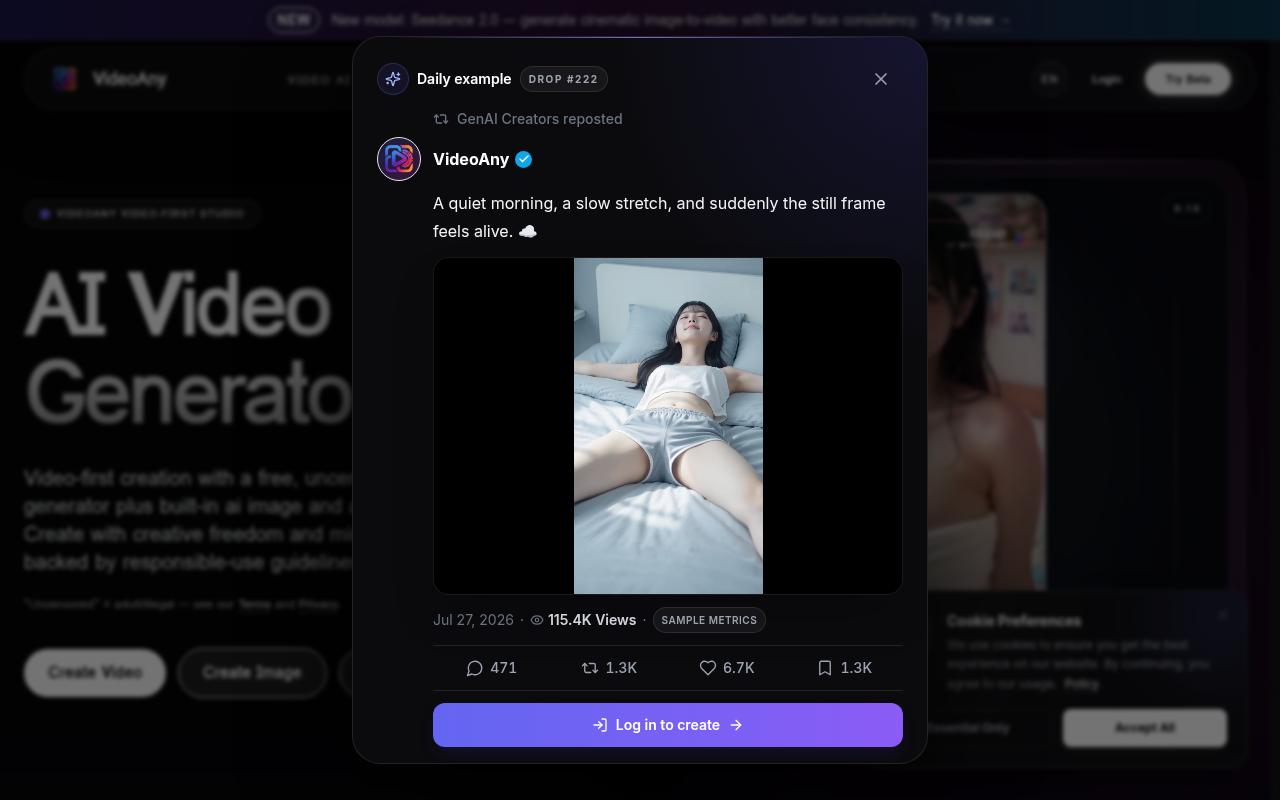1280x800 pixels.
Task: Click the Try Beta header button
Action: [x=1188, y=79]
